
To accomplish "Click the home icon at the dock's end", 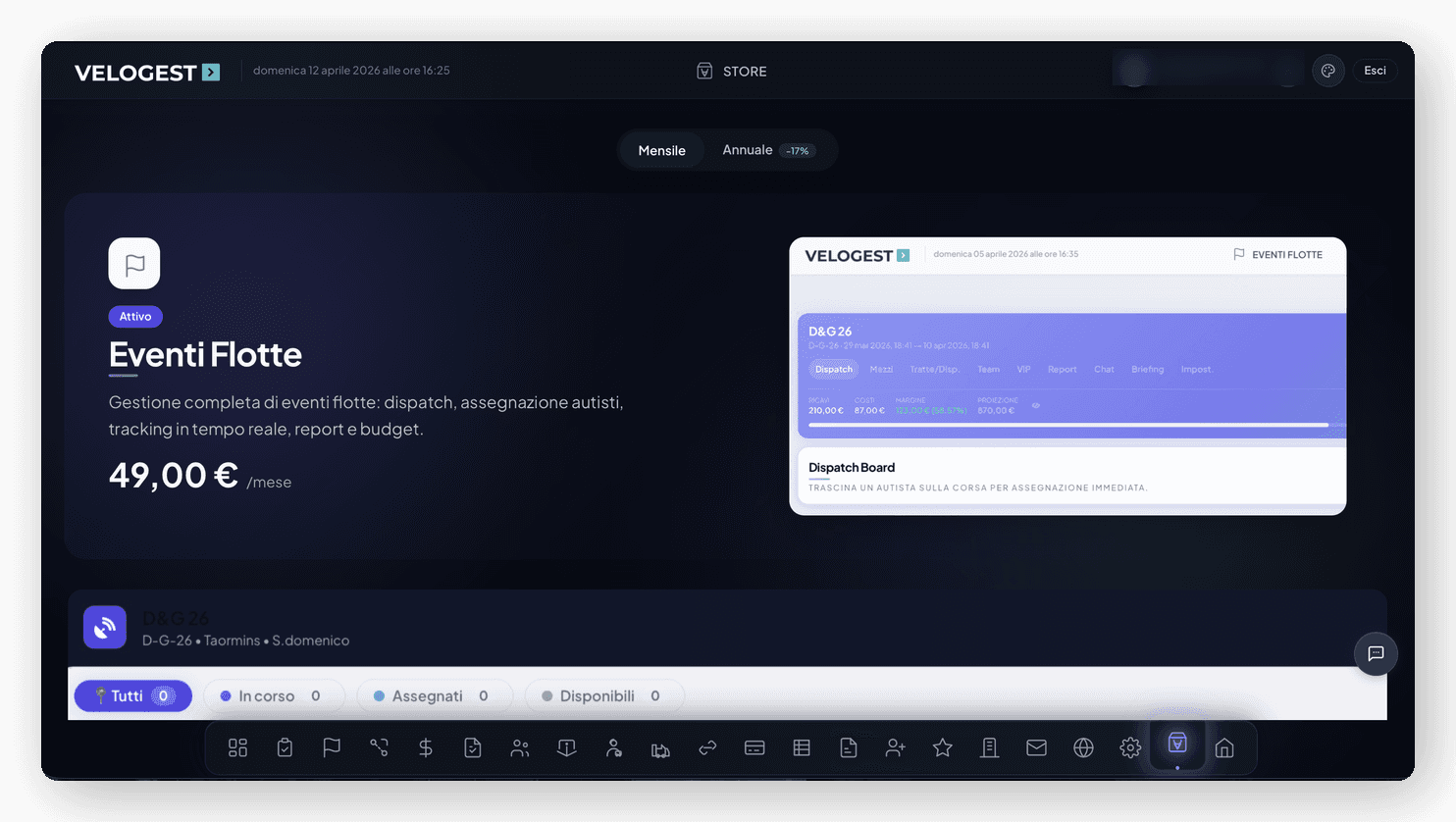I will coord(1223,747).
